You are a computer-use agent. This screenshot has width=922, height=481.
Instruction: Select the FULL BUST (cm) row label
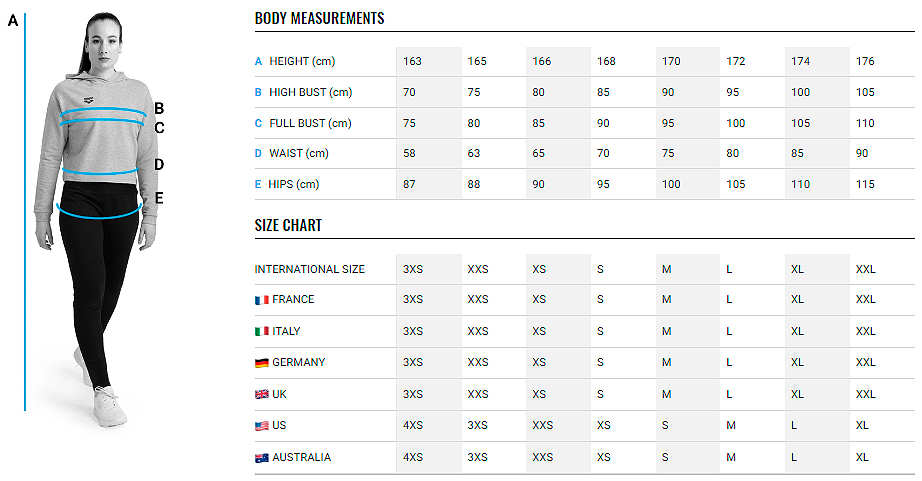(x=310, y=123)
